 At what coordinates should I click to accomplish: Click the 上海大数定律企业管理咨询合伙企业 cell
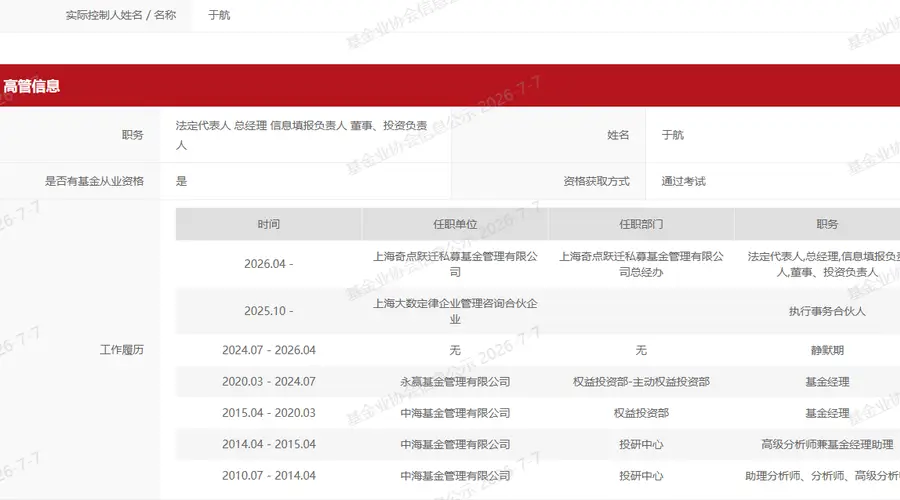click(455, 311)
